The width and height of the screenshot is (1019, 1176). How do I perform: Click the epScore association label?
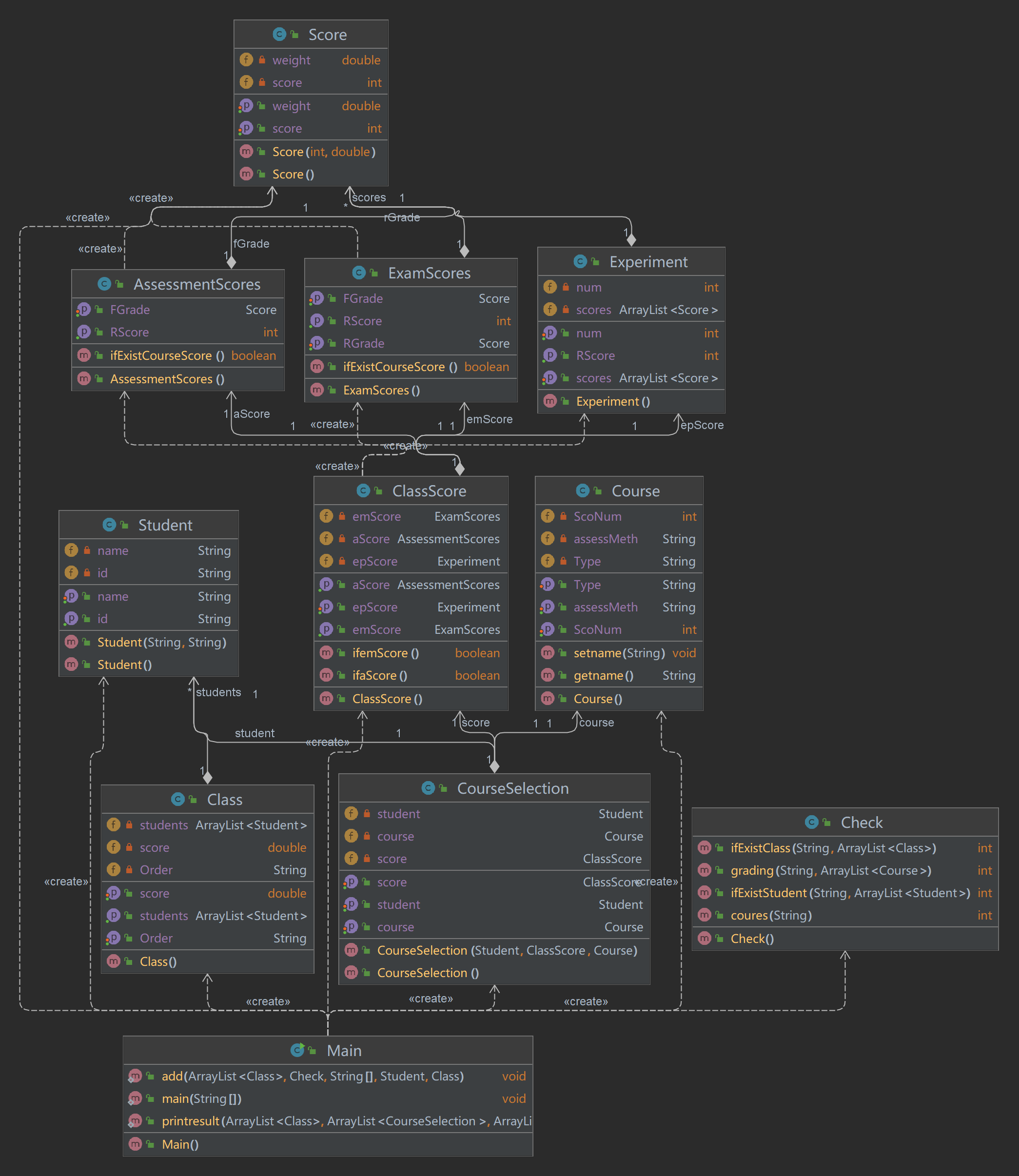pos(702,425)
